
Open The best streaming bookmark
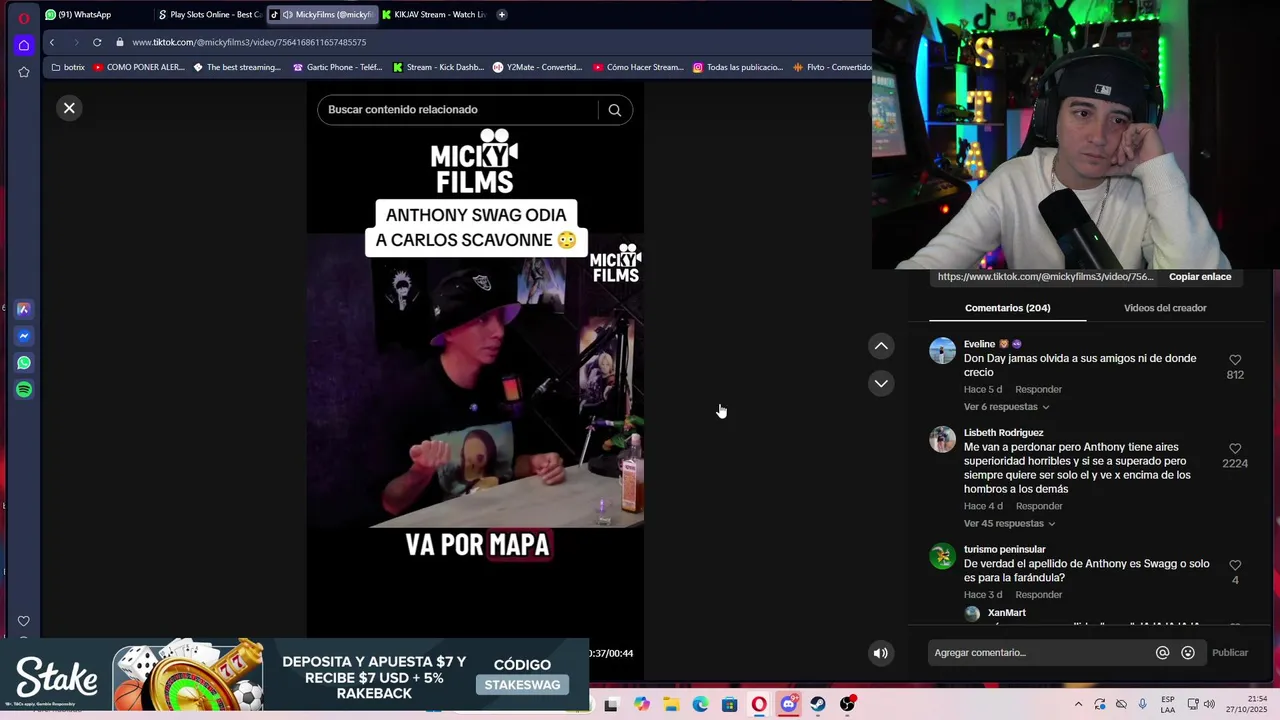coord(237,67)
